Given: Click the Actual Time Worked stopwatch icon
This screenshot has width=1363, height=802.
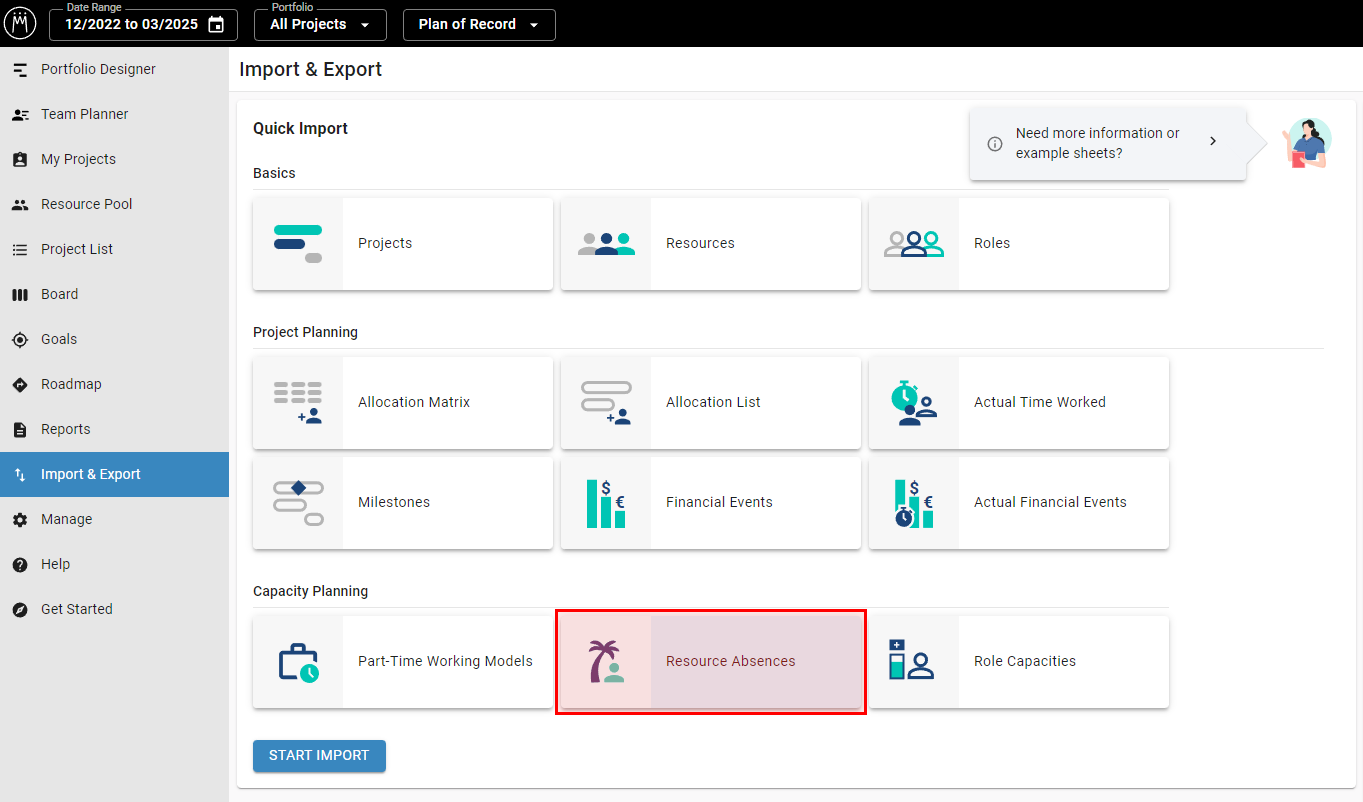Looking at the screenshot, I should point(914,403).
